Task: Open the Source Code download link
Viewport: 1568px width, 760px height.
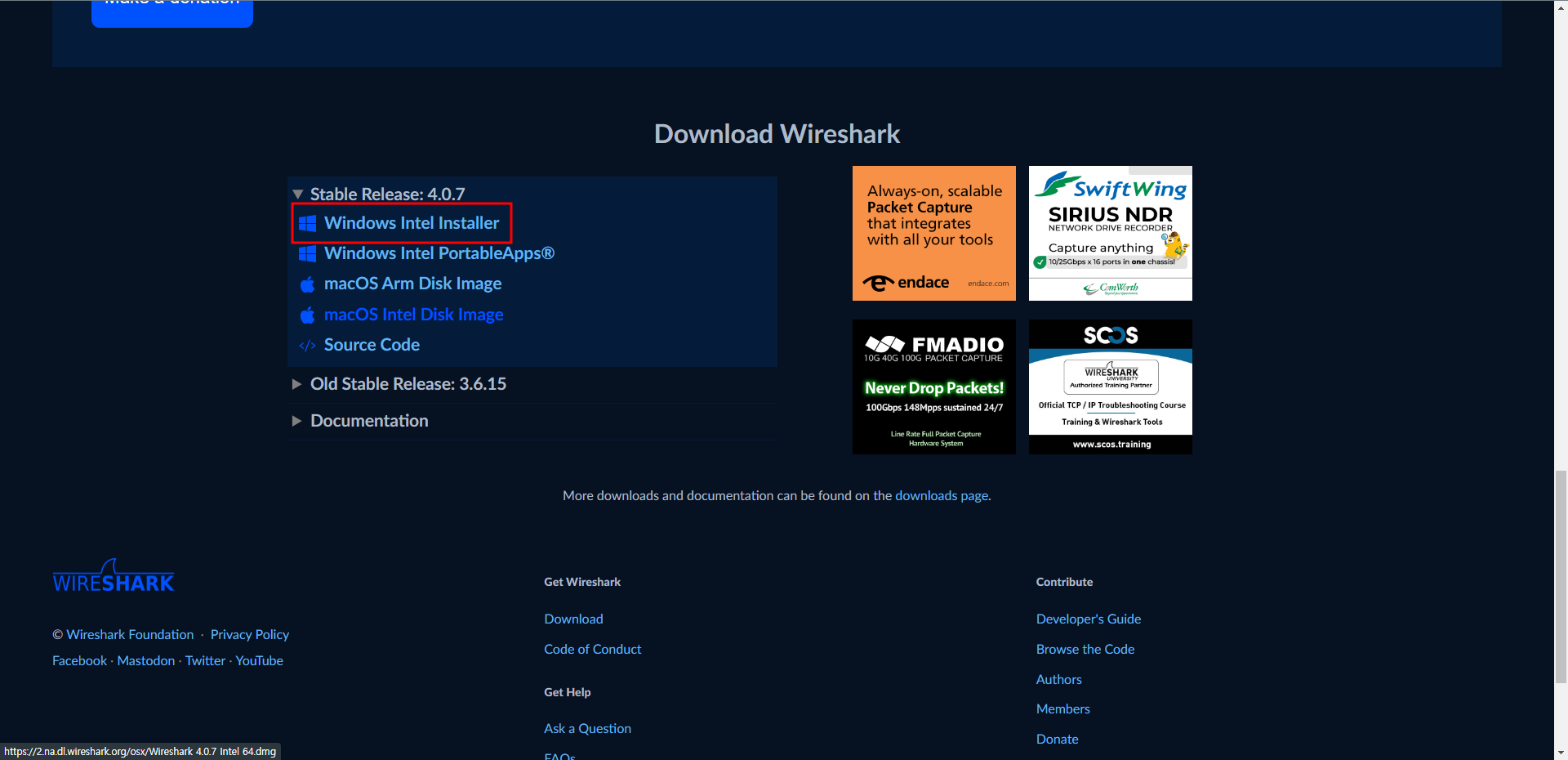Action: click(x=372, y=345)
